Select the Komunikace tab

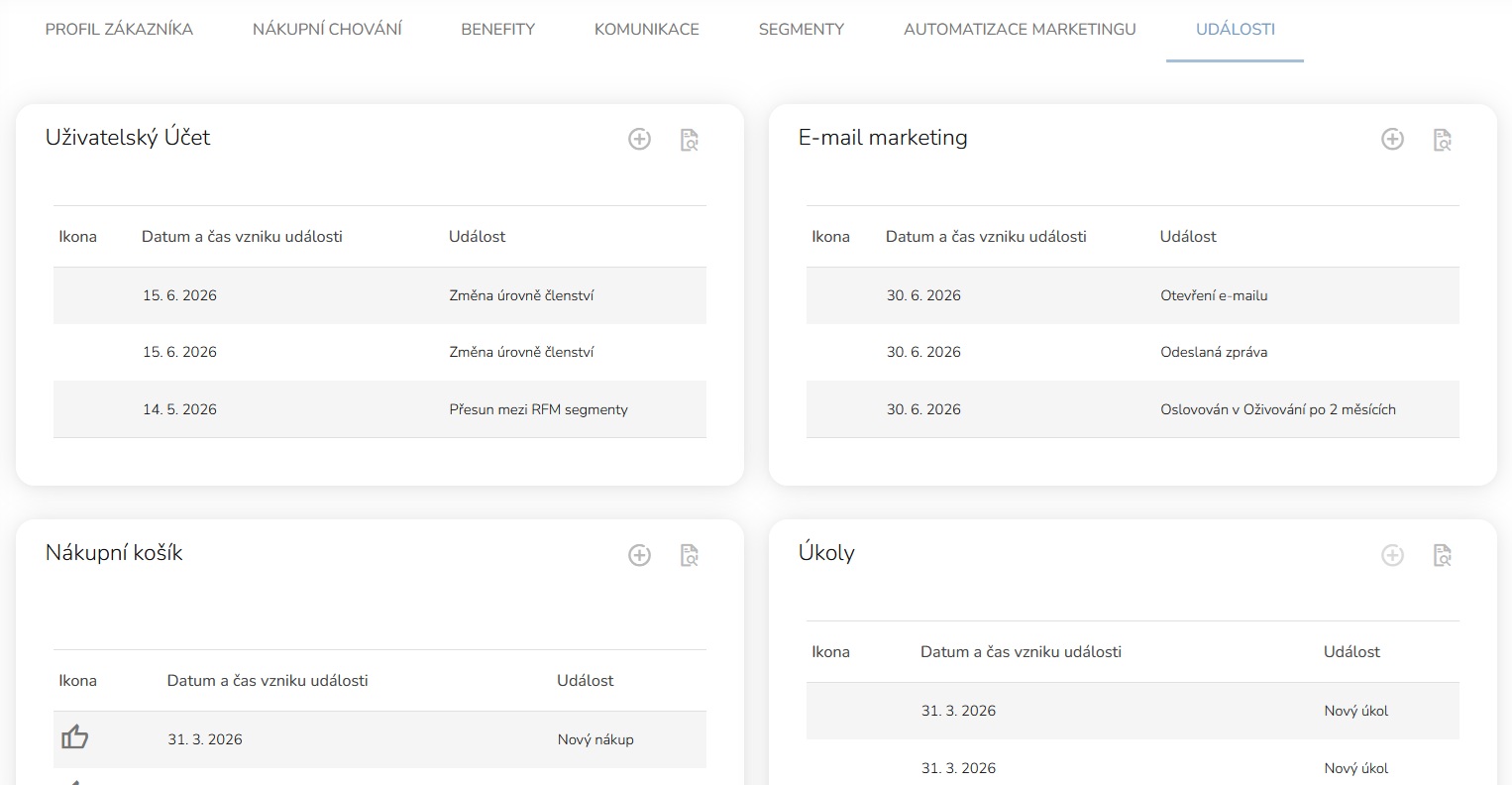(x=647, y=30)
